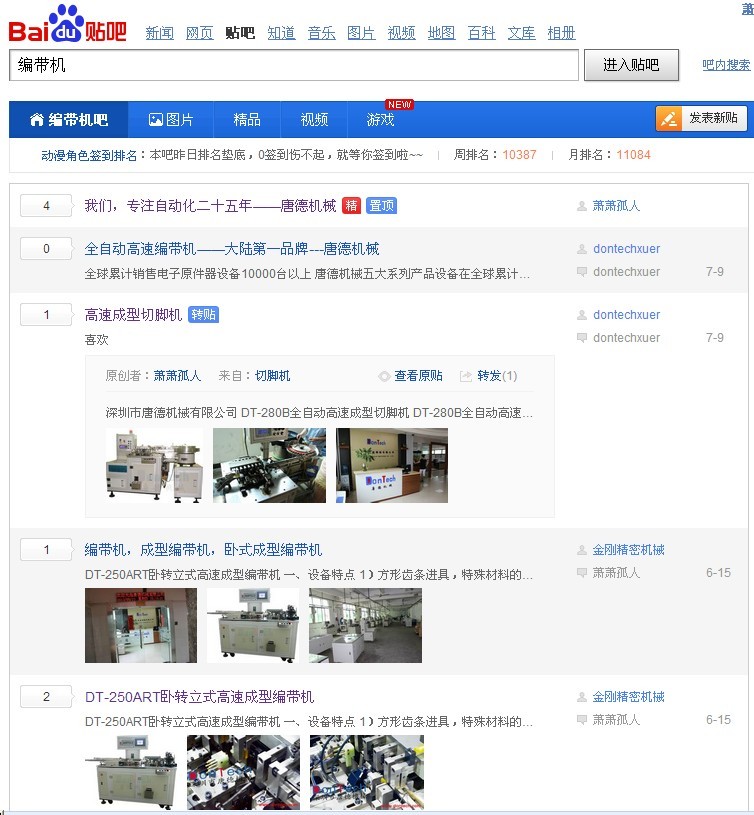The width and height of the screenshot is (754, 815).
Task: Open author 金刚精密机械 profile for DT-250ART post
Action: (628, 697)
